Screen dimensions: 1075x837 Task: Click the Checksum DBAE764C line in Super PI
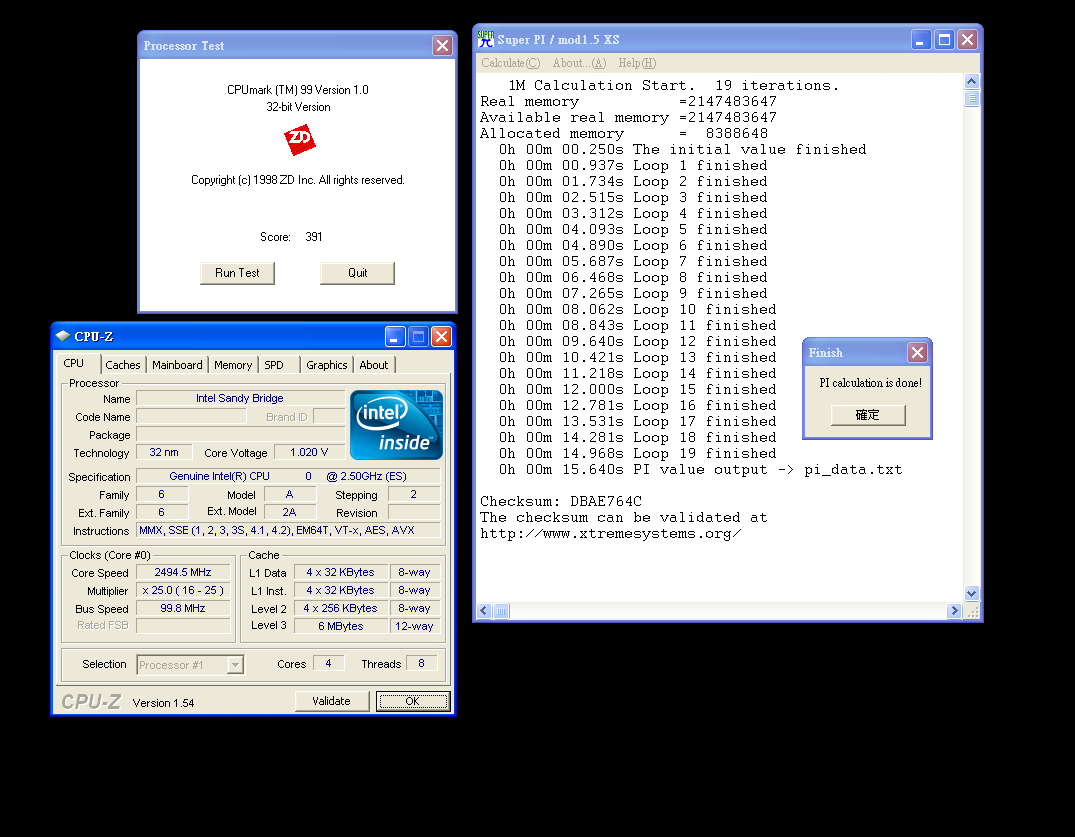[x=561, y=501]
